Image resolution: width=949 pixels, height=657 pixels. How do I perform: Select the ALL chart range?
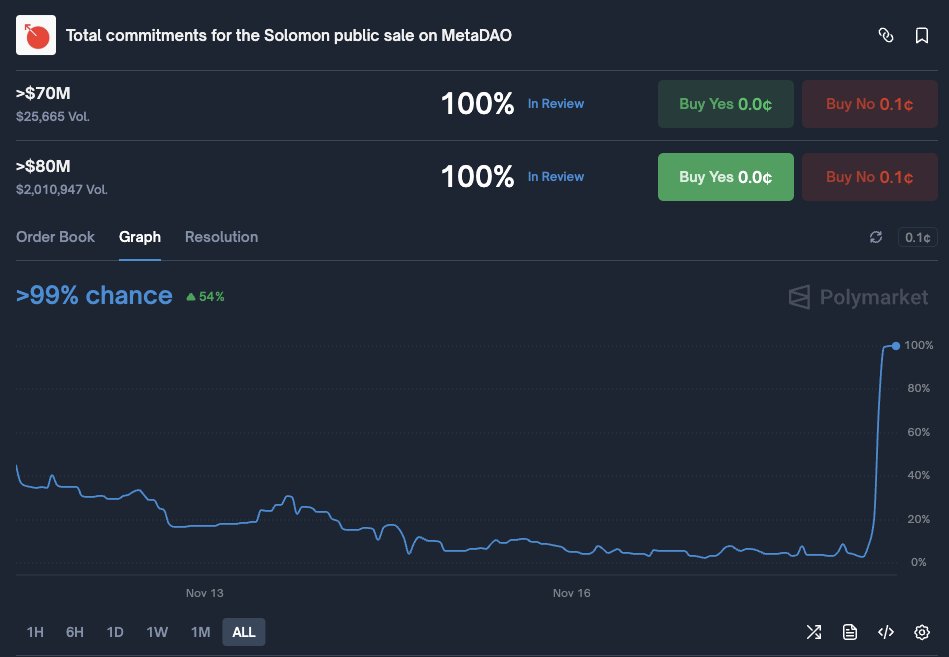(244, 632)
